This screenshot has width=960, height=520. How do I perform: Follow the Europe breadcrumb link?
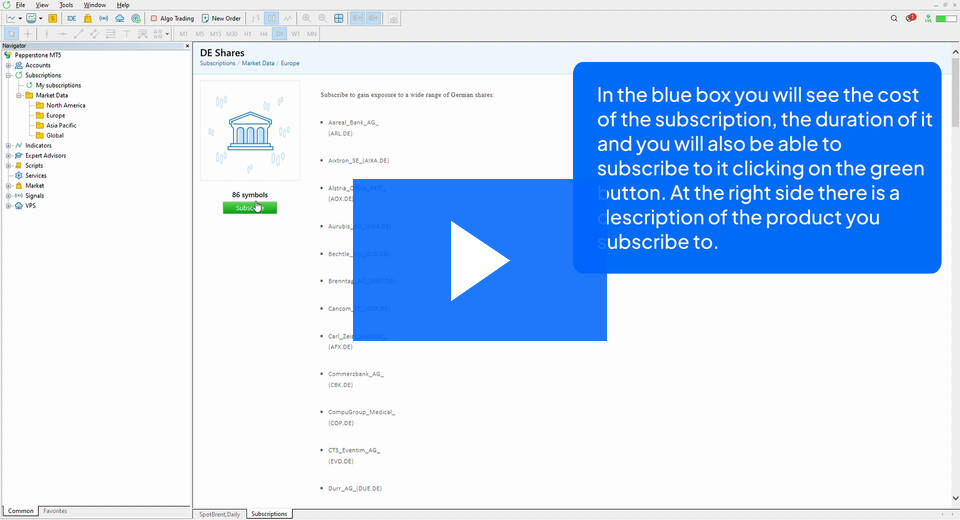290,63
